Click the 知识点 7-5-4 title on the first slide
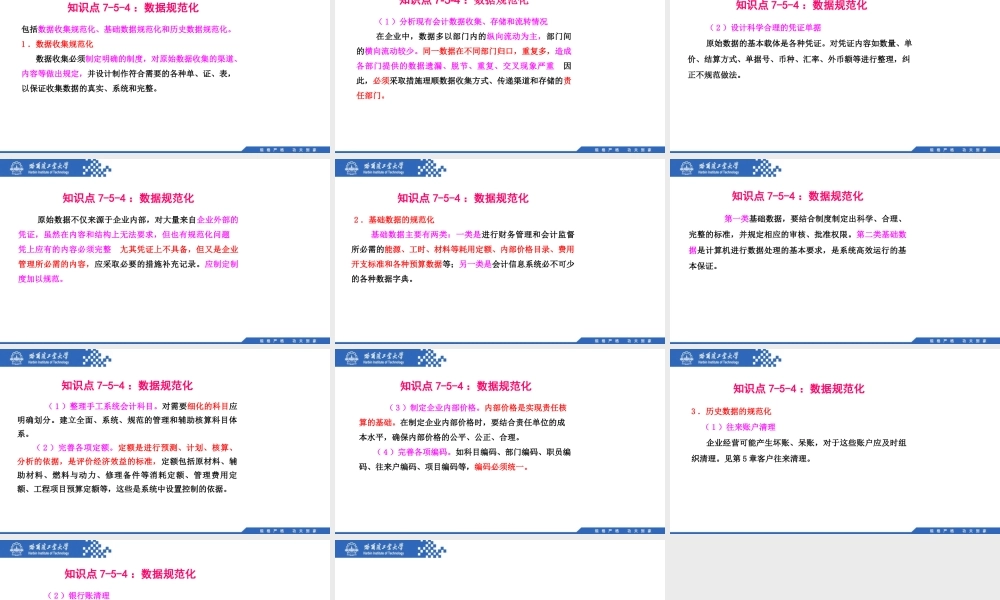Image resolution: width=1000 pixels, height=600 pixels. [x=133, y=10]
